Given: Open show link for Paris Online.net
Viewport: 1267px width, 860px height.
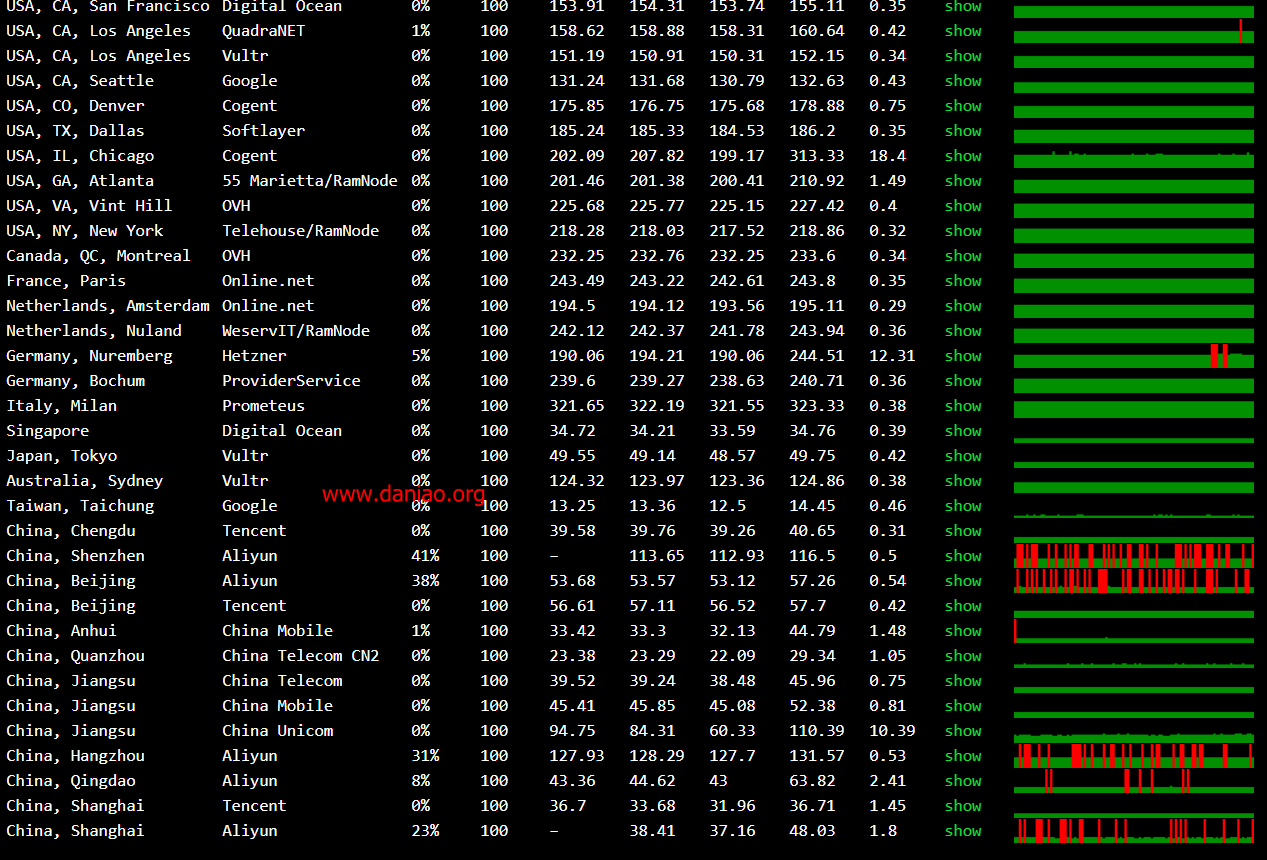Looking at the screenshot, I should click(x=963, y=281).
